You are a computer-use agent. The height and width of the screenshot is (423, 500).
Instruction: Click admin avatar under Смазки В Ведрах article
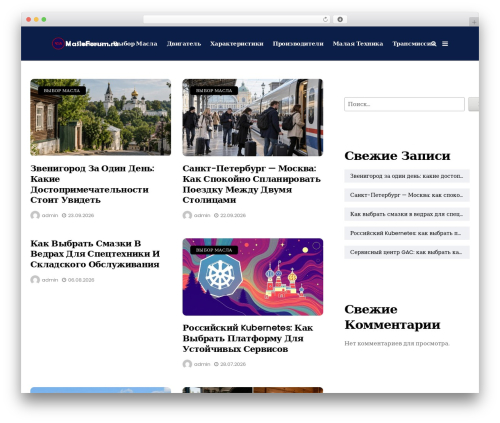click(x=35, y=280)
